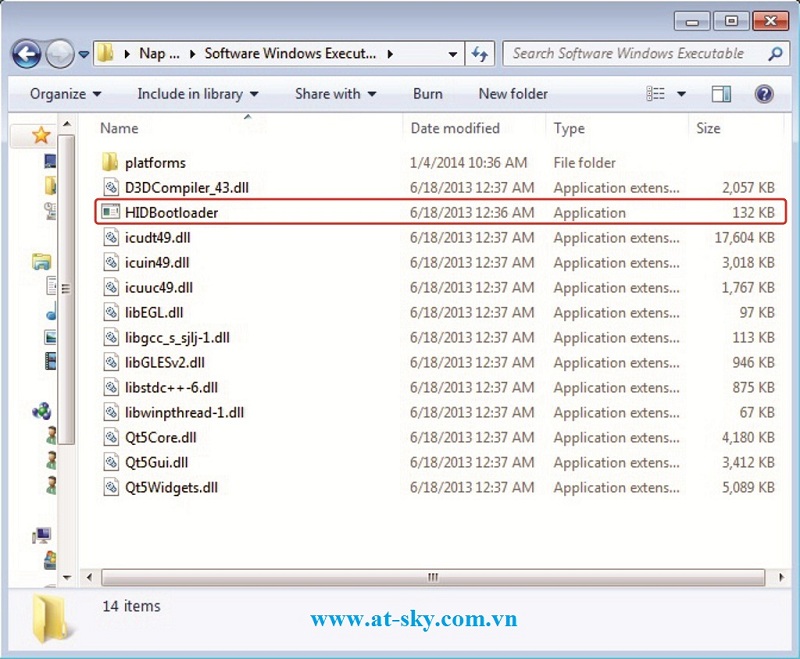Expand breadcrumb arrow after Software Windows Execut...

click(390, 54)
